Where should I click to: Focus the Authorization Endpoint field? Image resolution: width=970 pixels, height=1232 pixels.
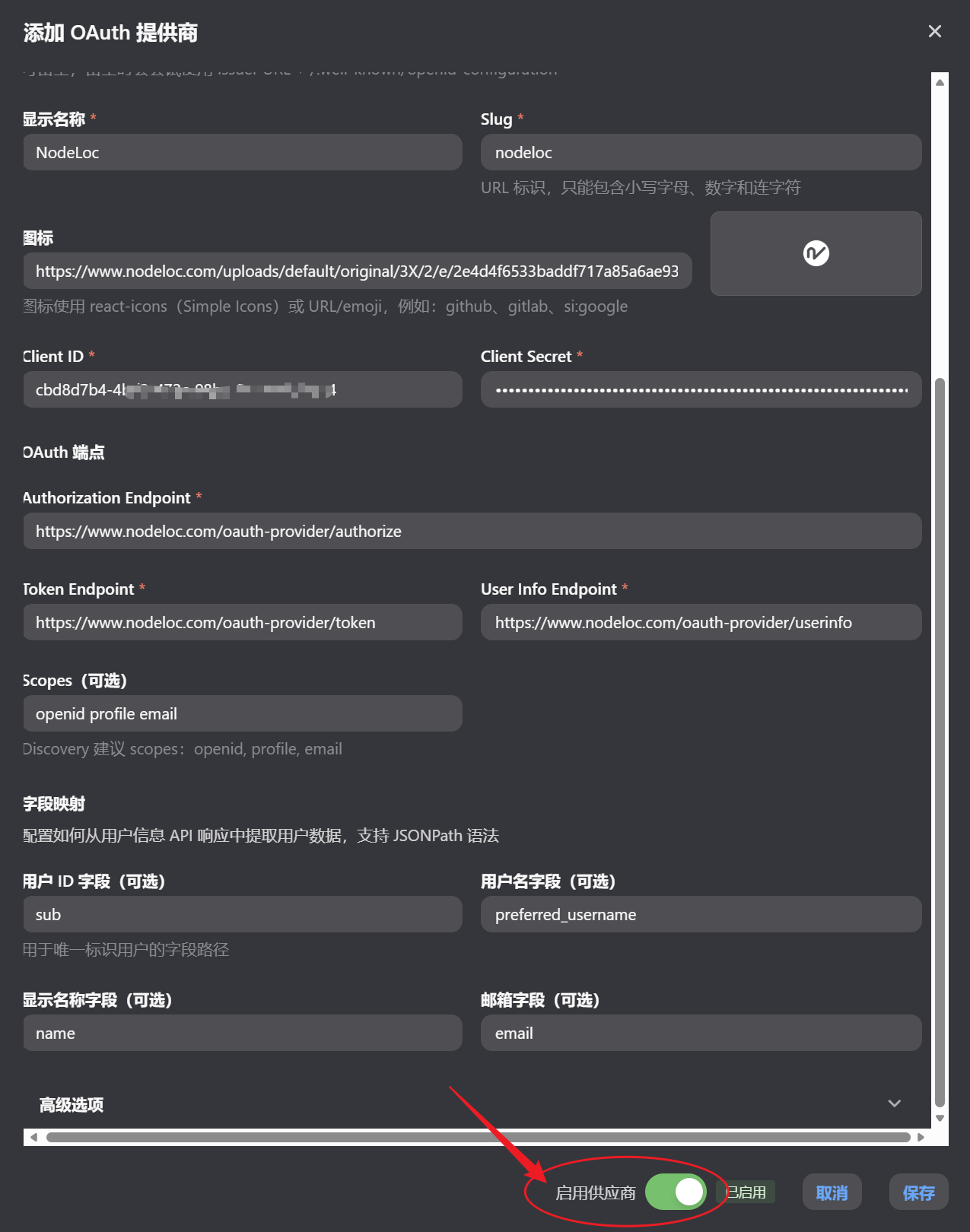(x=472, y=531)
